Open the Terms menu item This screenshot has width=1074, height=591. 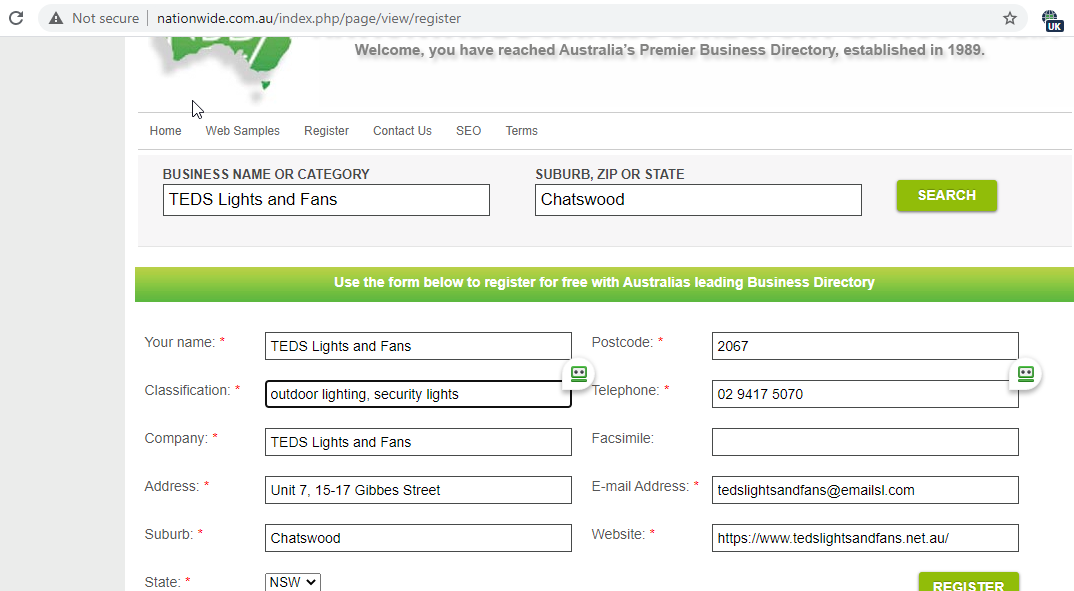point(521,131)
